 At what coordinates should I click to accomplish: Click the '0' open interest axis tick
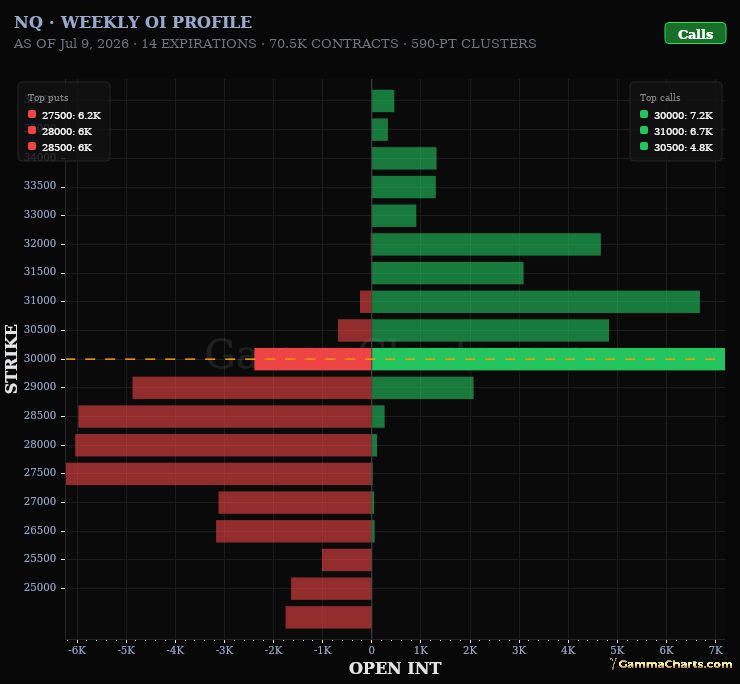(x=372, y=650)
